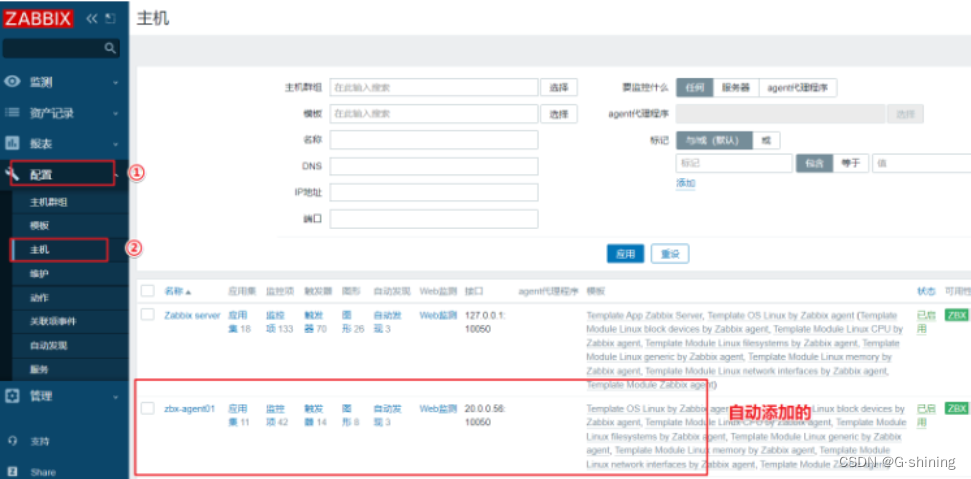Click 选择 button beside 模板 field
Viewport: 971px width, 479px height.
pyautogui.click(x=559, y=114)
